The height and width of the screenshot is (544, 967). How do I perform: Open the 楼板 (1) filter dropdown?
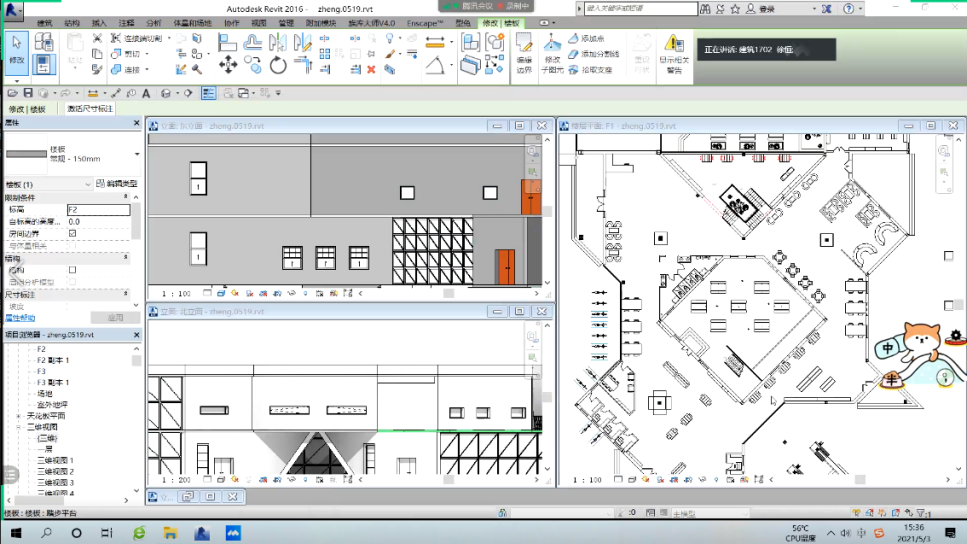[x=88, y=184]
